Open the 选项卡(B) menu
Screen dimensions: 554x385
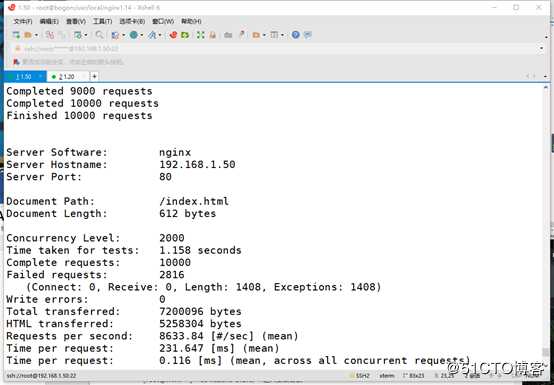tap(132, 22)
